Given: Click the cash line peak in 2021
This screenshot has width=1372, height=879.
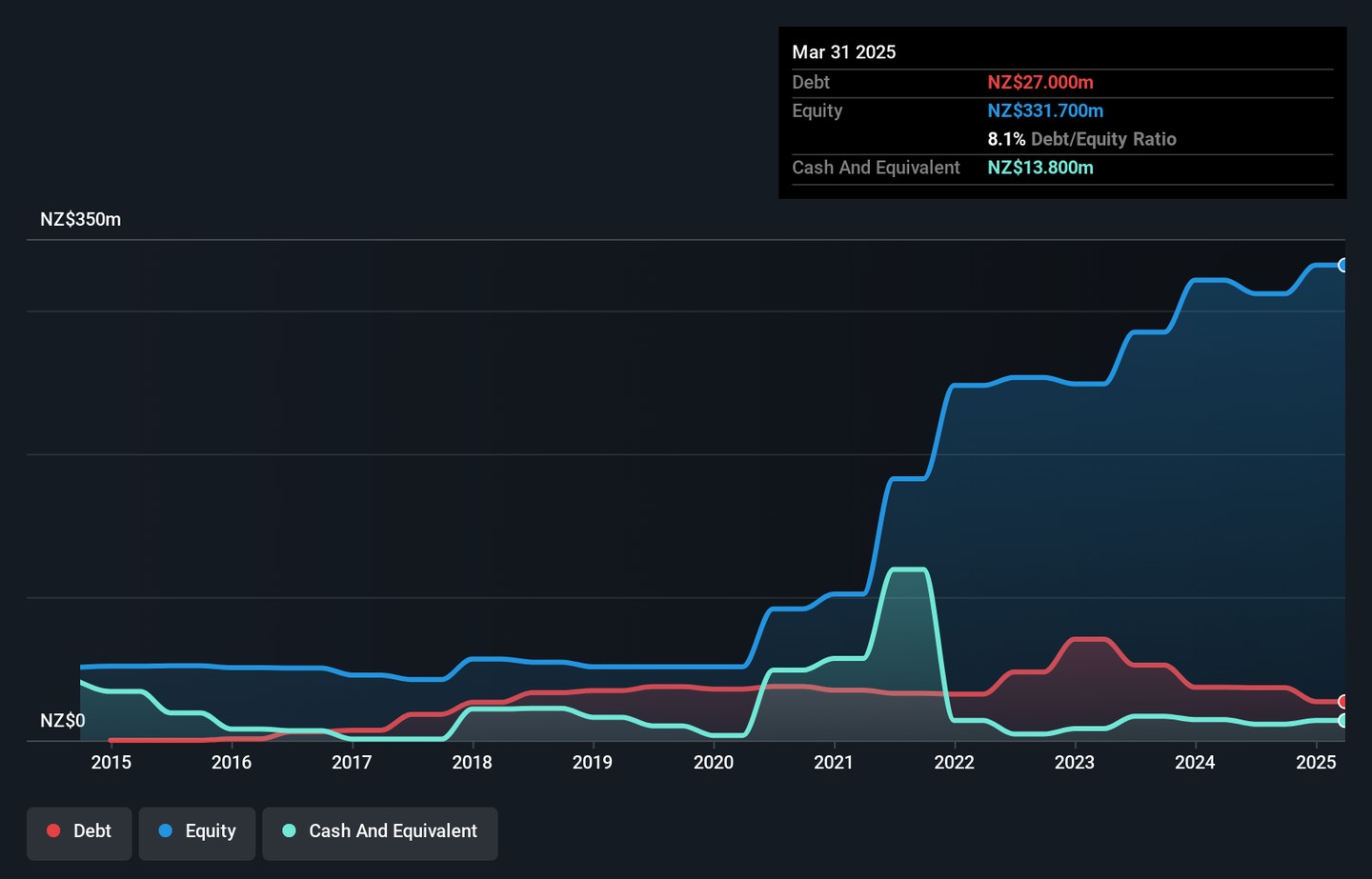Looking at the screenshot, I should 907,569.
